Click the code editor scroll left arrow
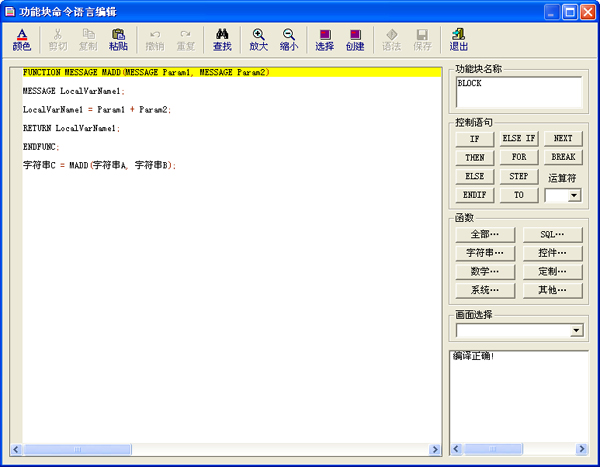The image size is (600, 467). coord(16,449)
